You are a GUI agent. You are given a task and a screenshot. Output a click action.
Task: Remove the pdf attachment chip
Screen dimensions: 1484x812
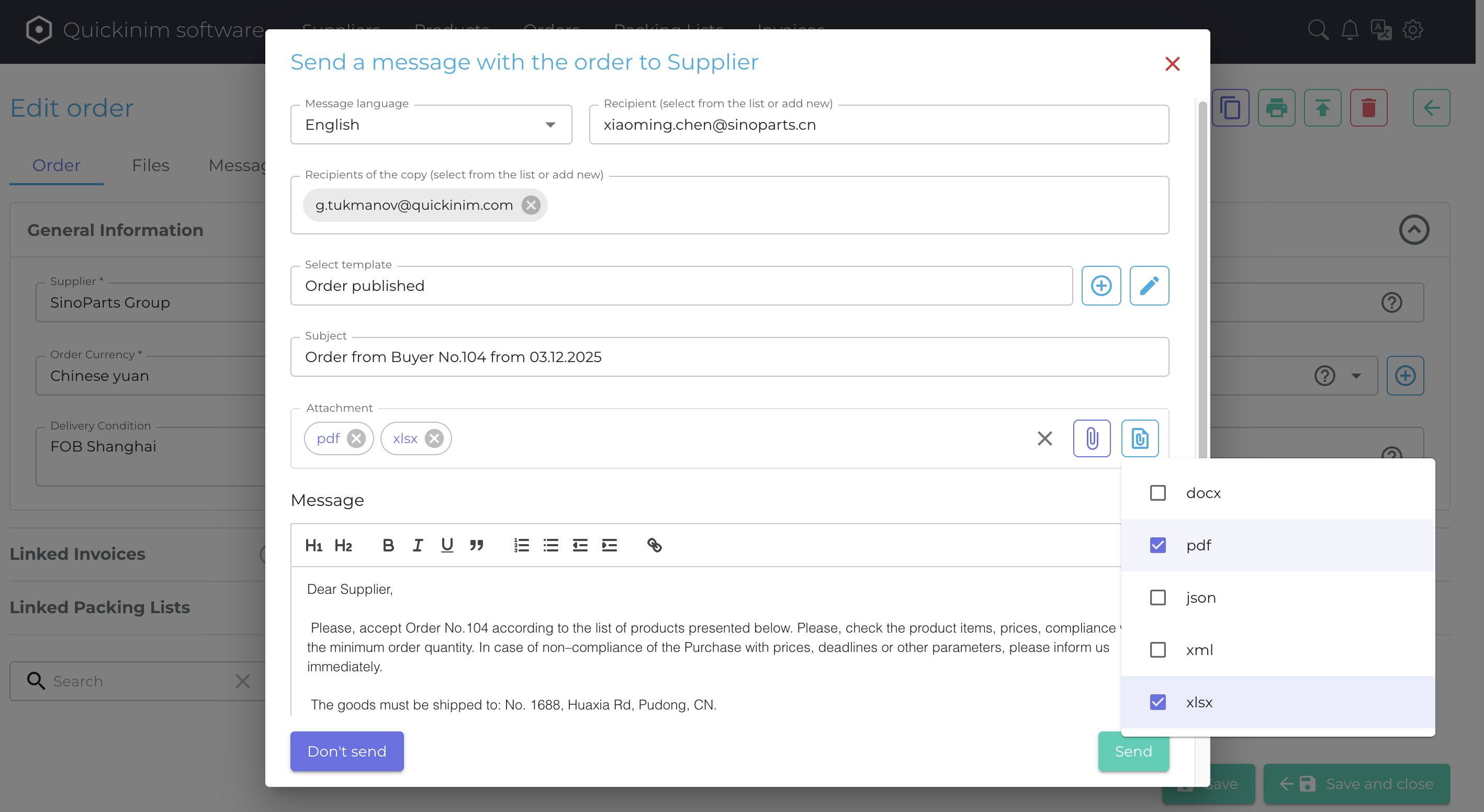tap(356, 439)
